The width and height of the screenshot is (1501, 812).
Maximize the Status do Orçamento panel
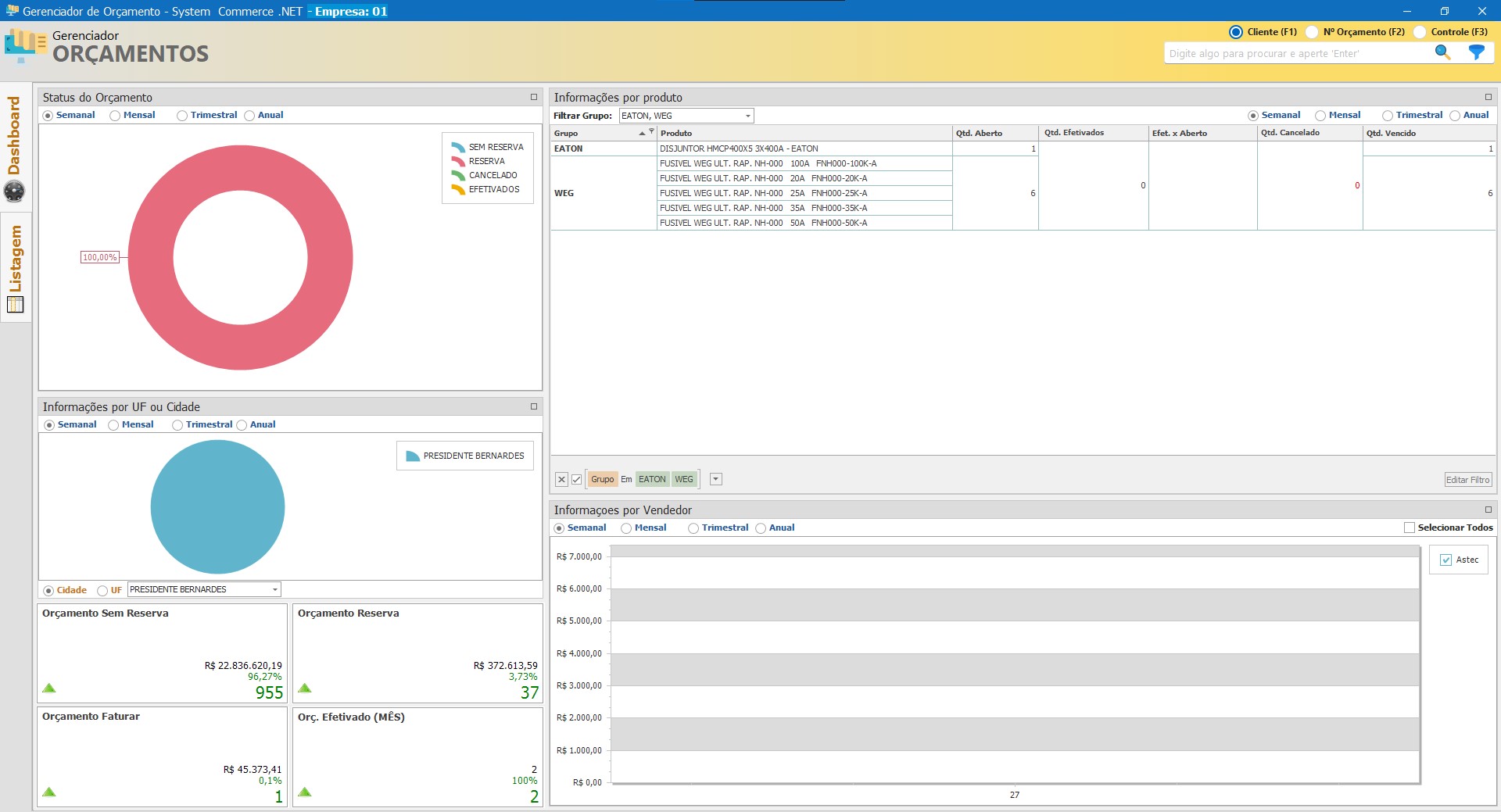click(x=534, y=97)
